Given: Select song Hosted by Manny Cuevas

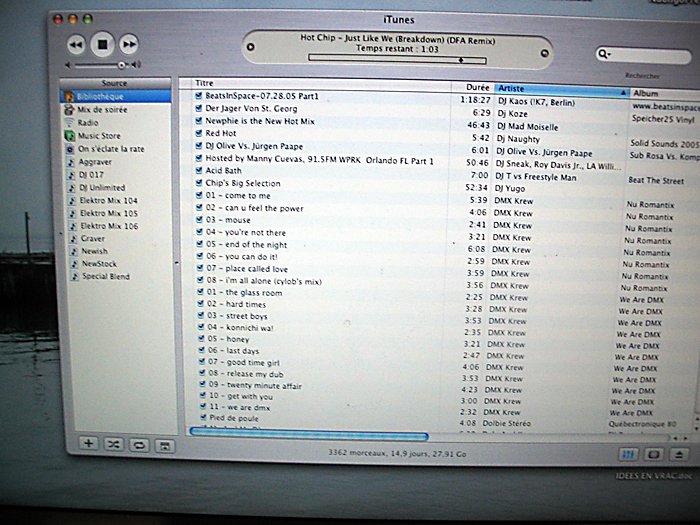Looking at the screenshot, I should click(319, 159).
